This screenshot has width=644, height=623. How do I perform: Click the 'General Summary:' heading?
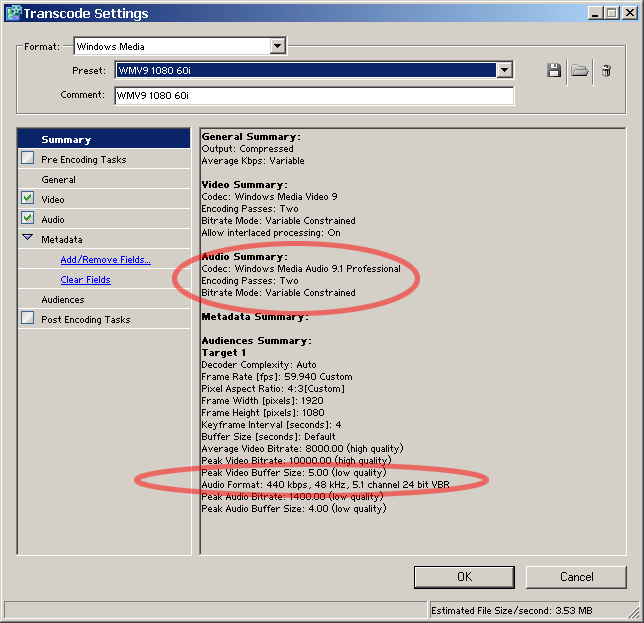click(251, 137)
